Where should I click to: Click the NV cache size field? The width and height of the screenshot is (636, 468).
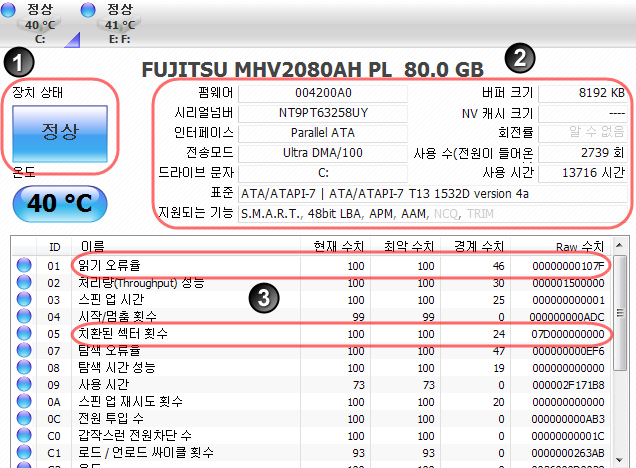(583, 113)
